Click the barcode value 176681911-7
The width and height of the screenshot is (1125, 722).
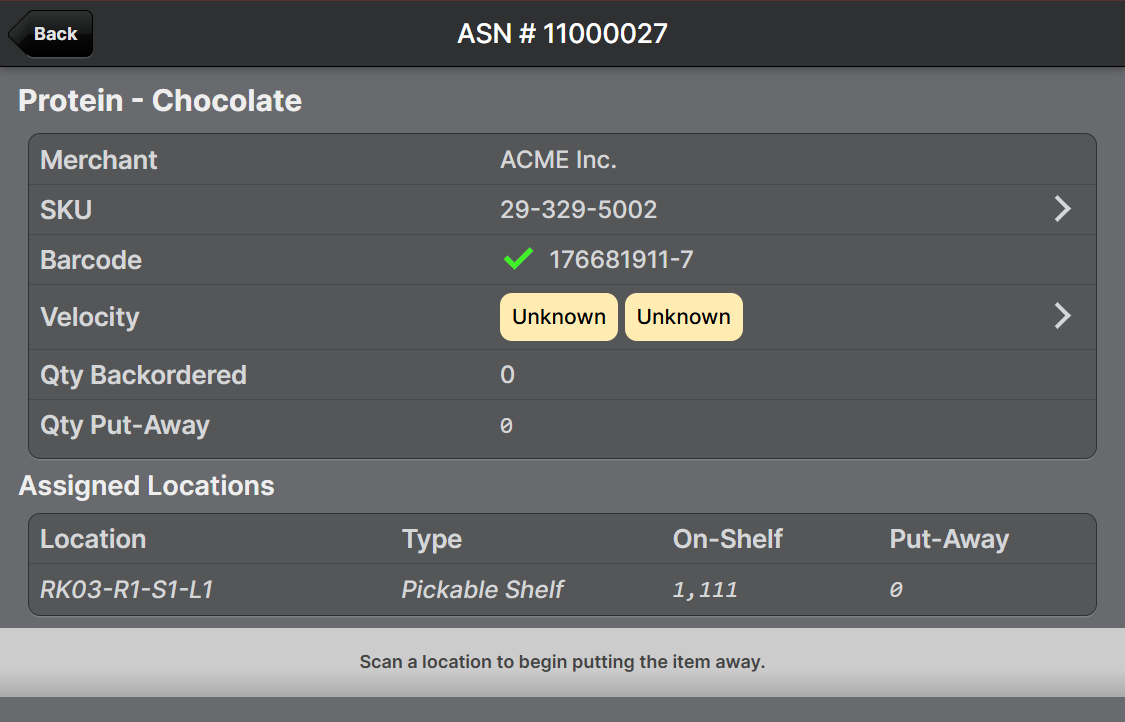click(621, 260)
